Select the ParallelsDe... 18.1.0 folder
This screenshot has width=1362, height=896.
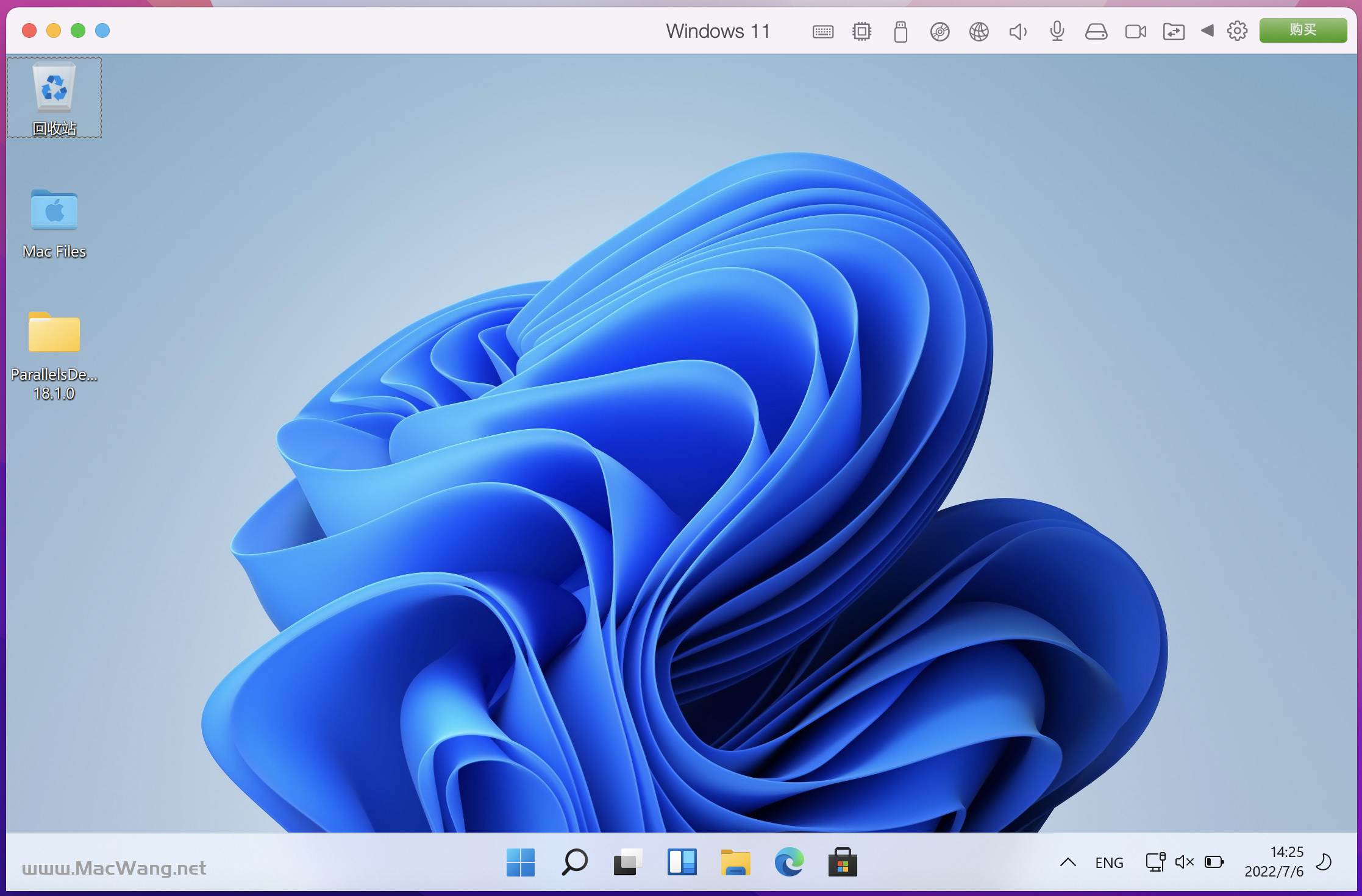pos(54,356)
